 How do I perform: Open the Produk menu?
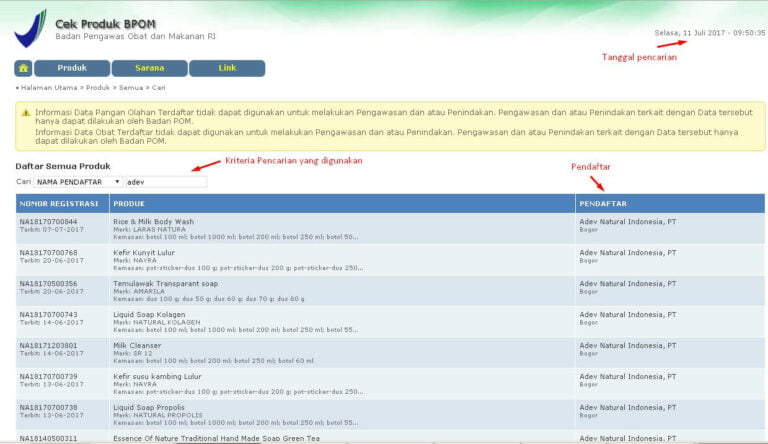tap(72, 68)
